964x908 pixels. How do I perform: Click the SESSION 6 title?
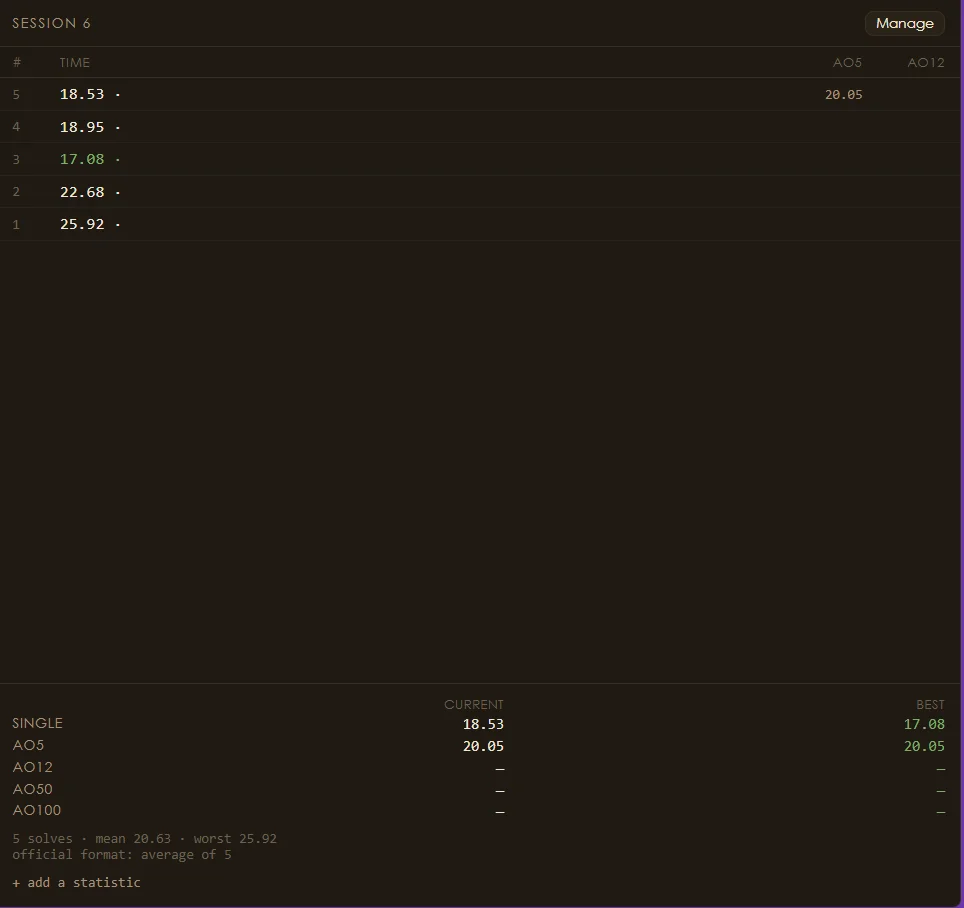[x=52, y=23]
